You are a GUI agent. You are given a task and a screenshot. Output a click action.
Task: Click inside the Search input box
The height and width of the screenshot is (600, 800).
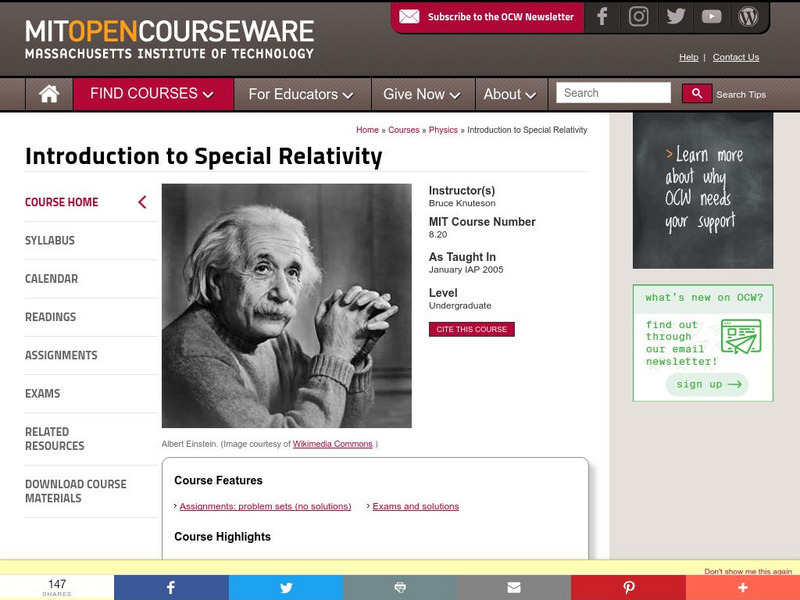pyautogui.click(x=612, y=92)
